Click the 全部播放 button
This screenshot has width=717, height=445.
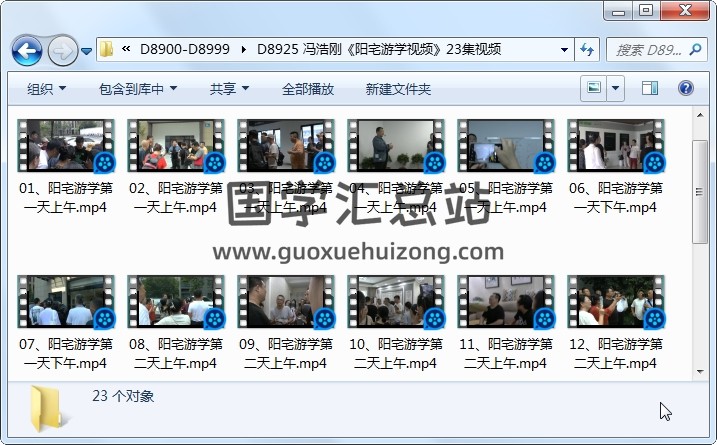pos(308,89)
